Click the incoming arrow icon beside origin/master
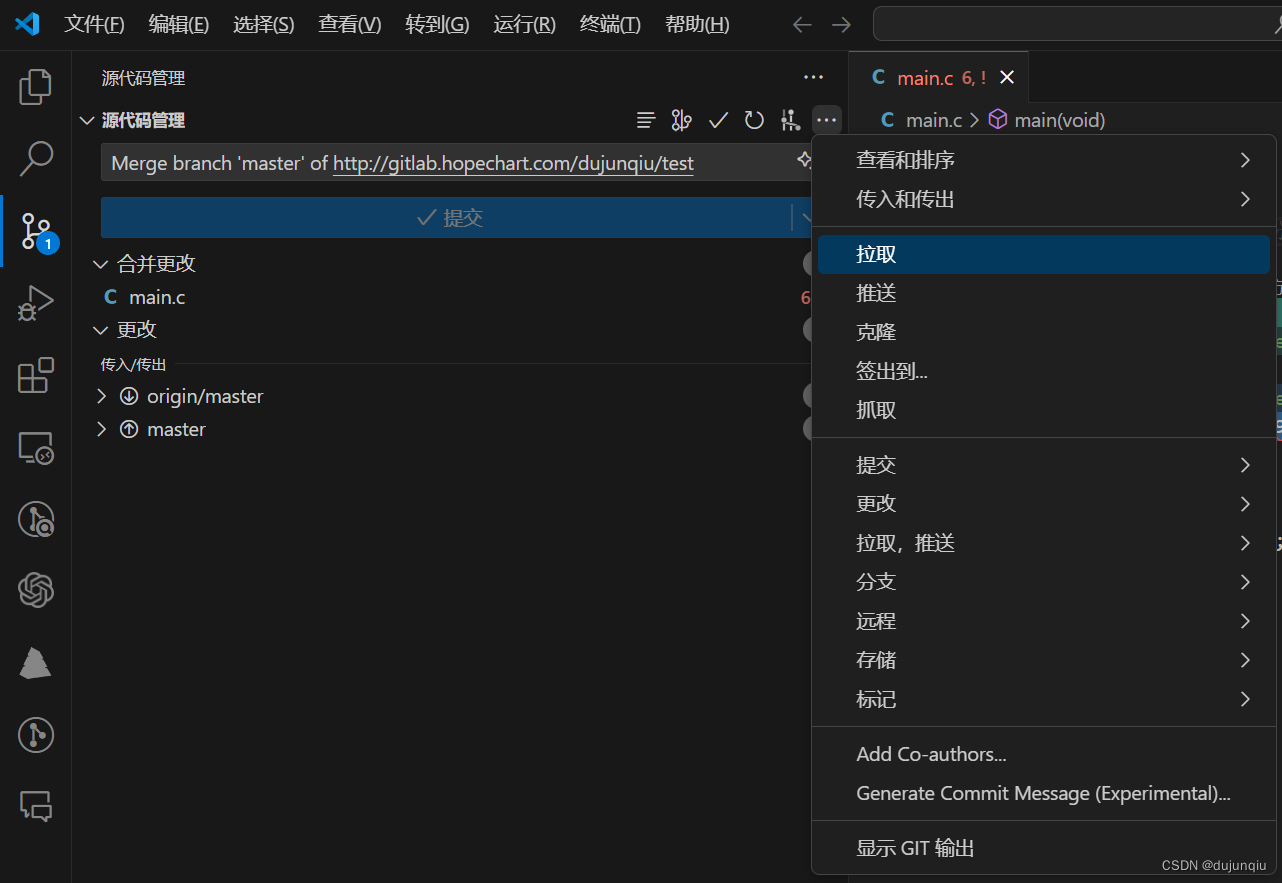1282x883 pixels. 129,396
